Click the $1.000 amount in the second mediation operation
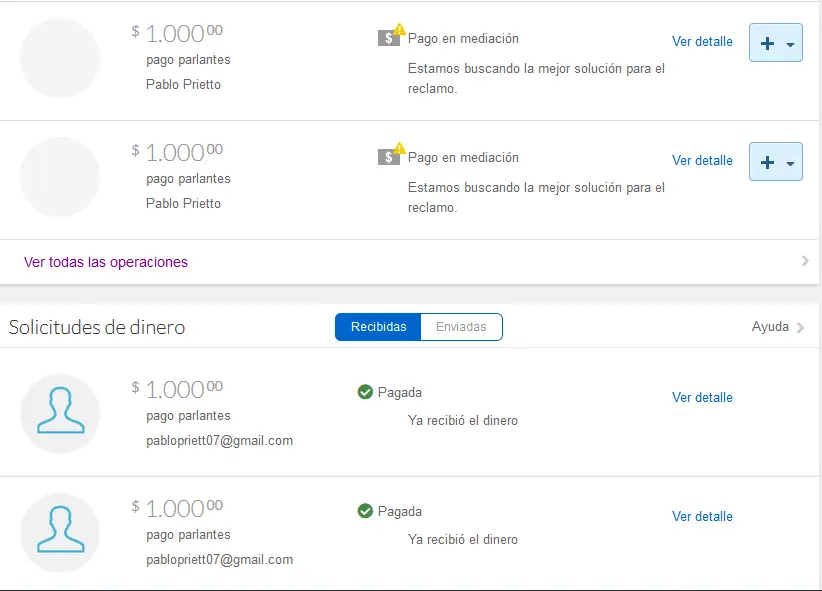Viewport: 822px width, 591px height. point(177,153)
